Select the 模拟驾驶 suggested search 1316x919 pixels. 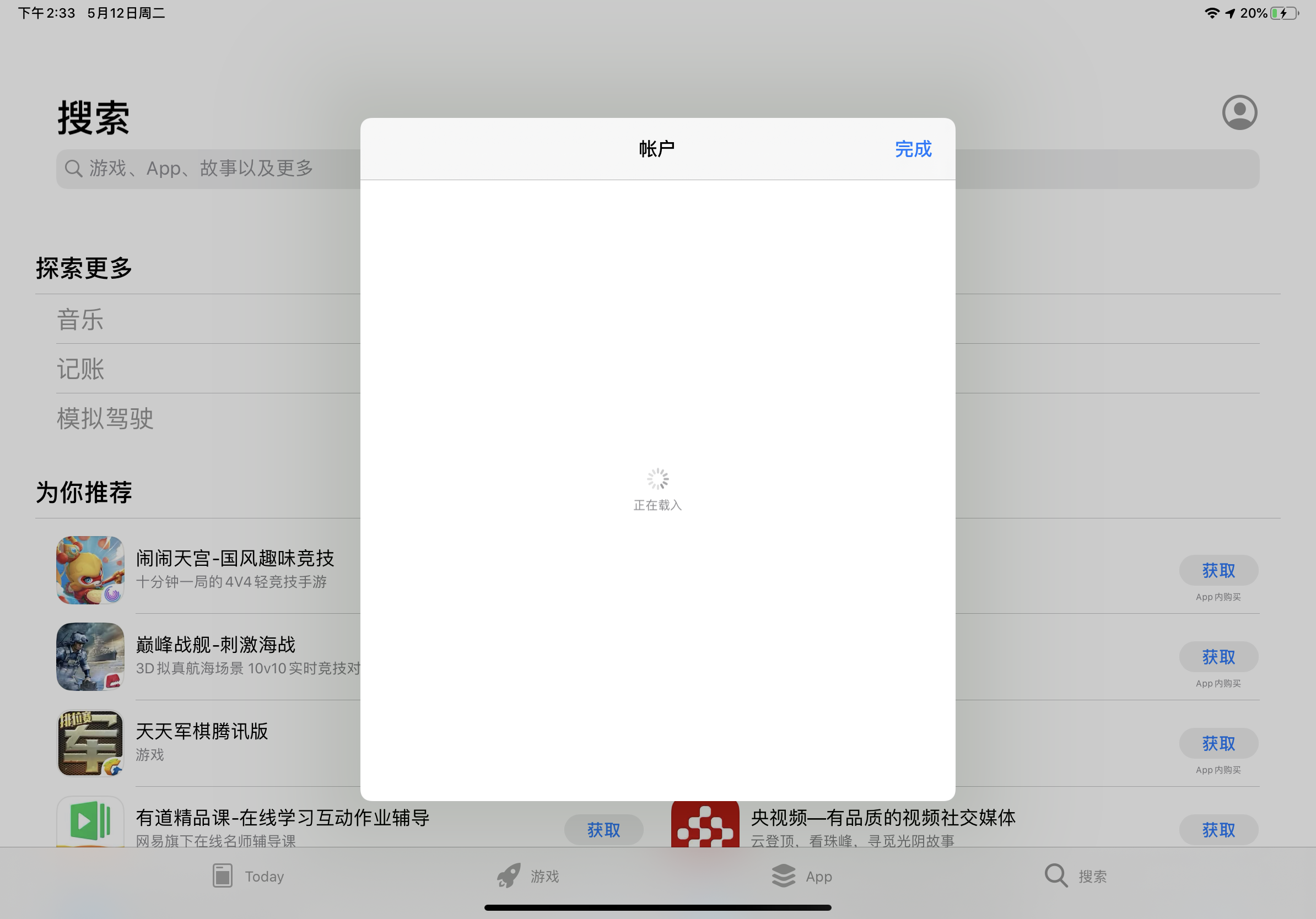[x=105, y=419]
